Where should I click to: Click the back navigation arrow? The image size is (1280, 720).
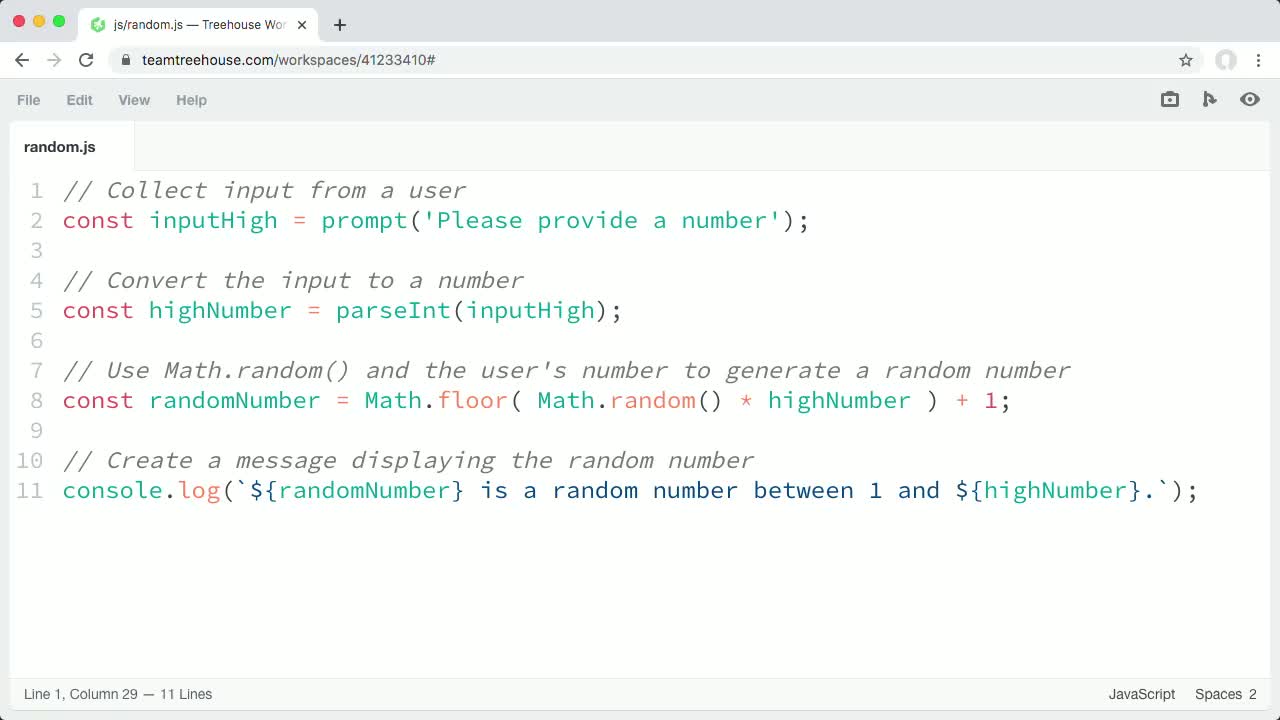coord(22,60)
